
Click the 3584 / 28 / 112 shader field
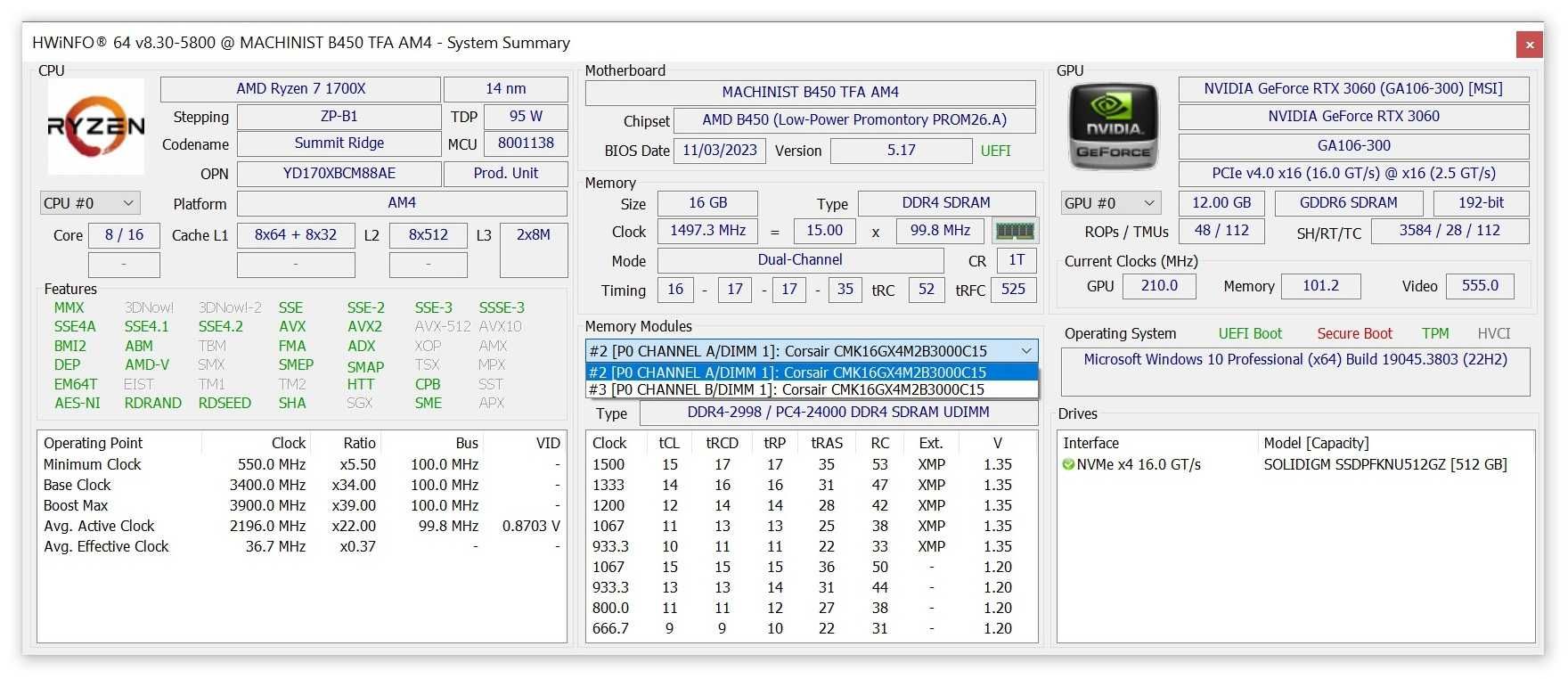point(1450,231)
